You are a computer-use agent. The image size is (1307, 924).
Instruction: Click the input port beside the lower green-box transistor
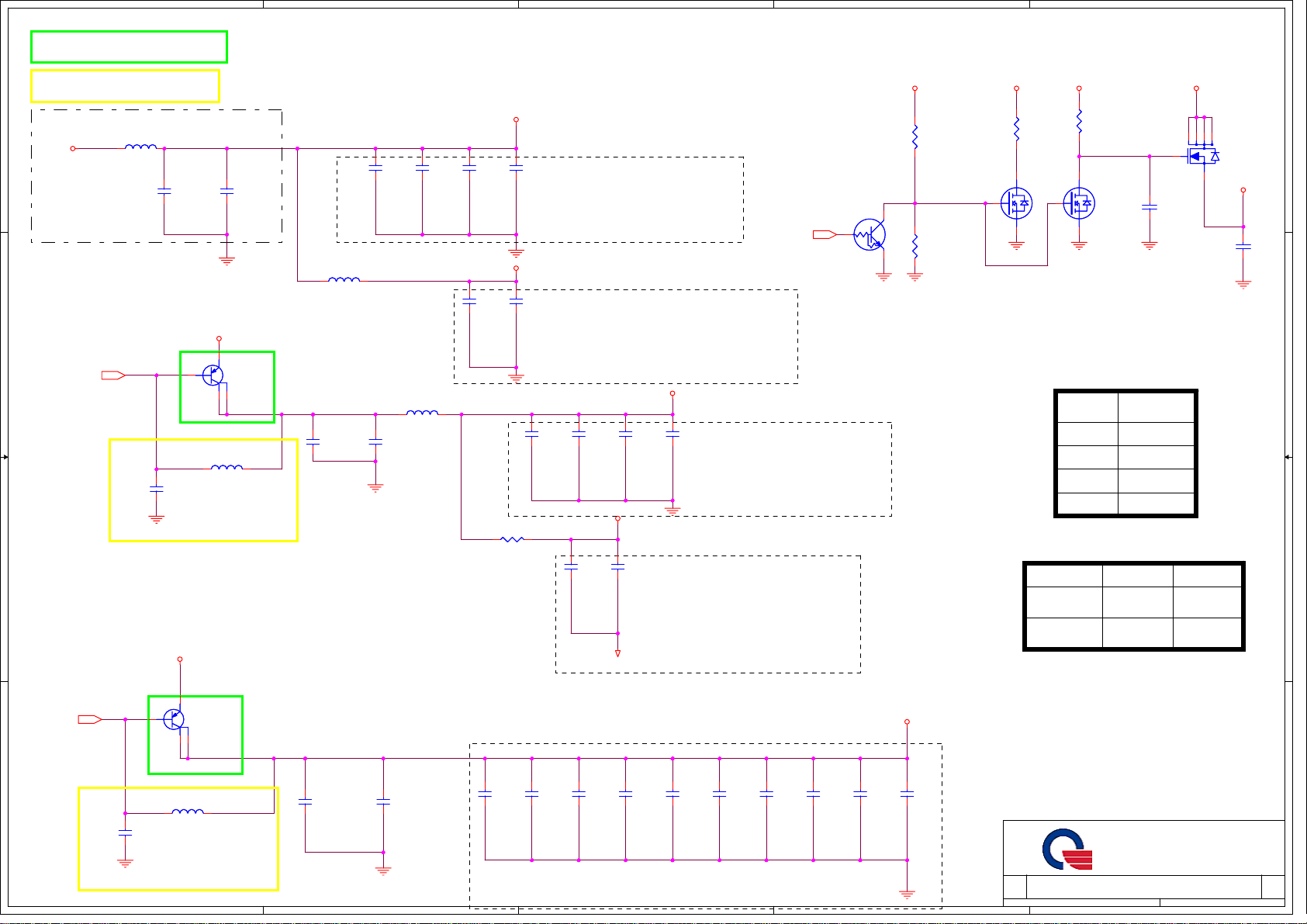(90, 719)
